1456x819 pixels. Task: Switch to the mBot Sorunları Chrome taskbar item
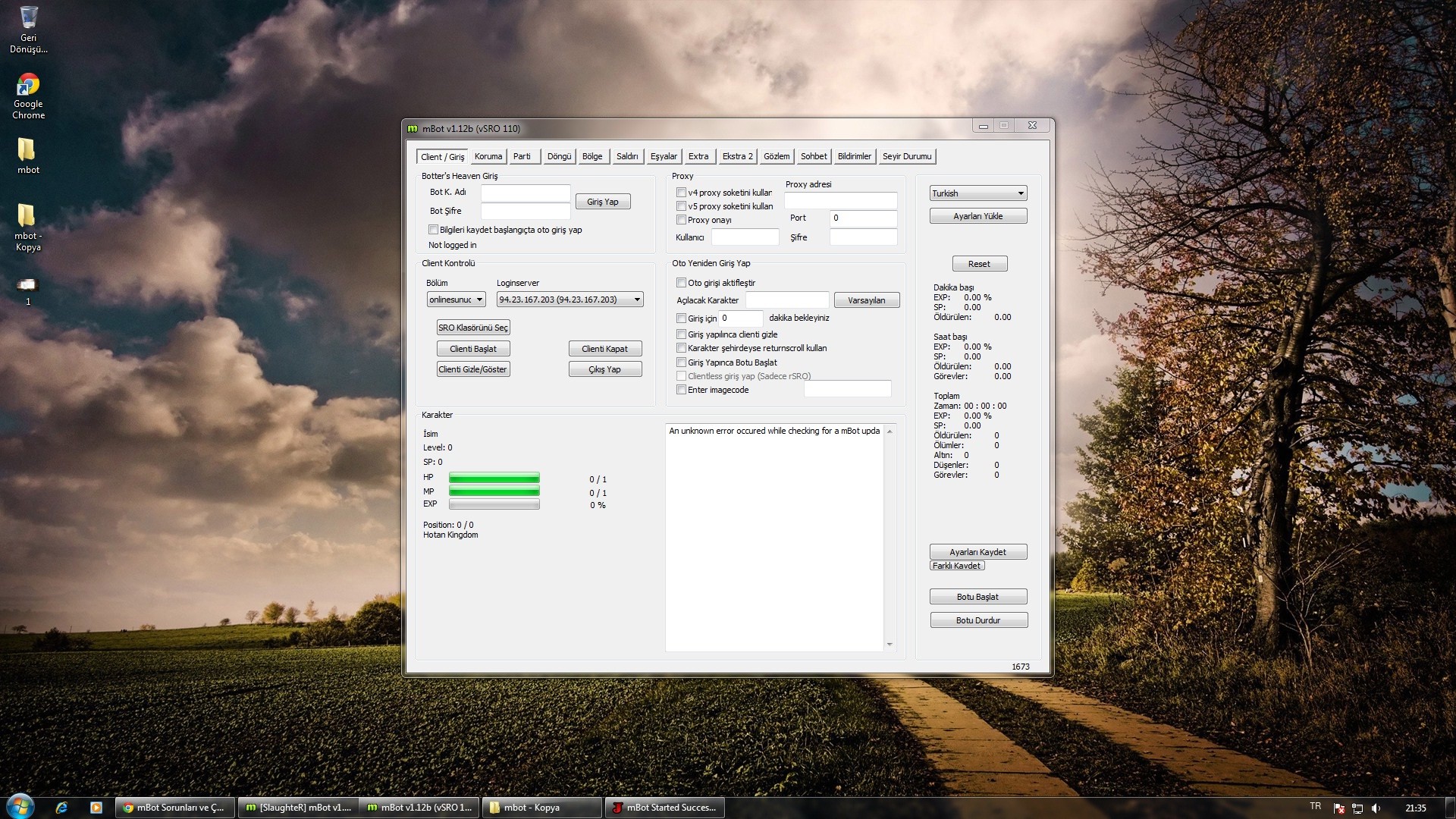(x=175, y=808)
